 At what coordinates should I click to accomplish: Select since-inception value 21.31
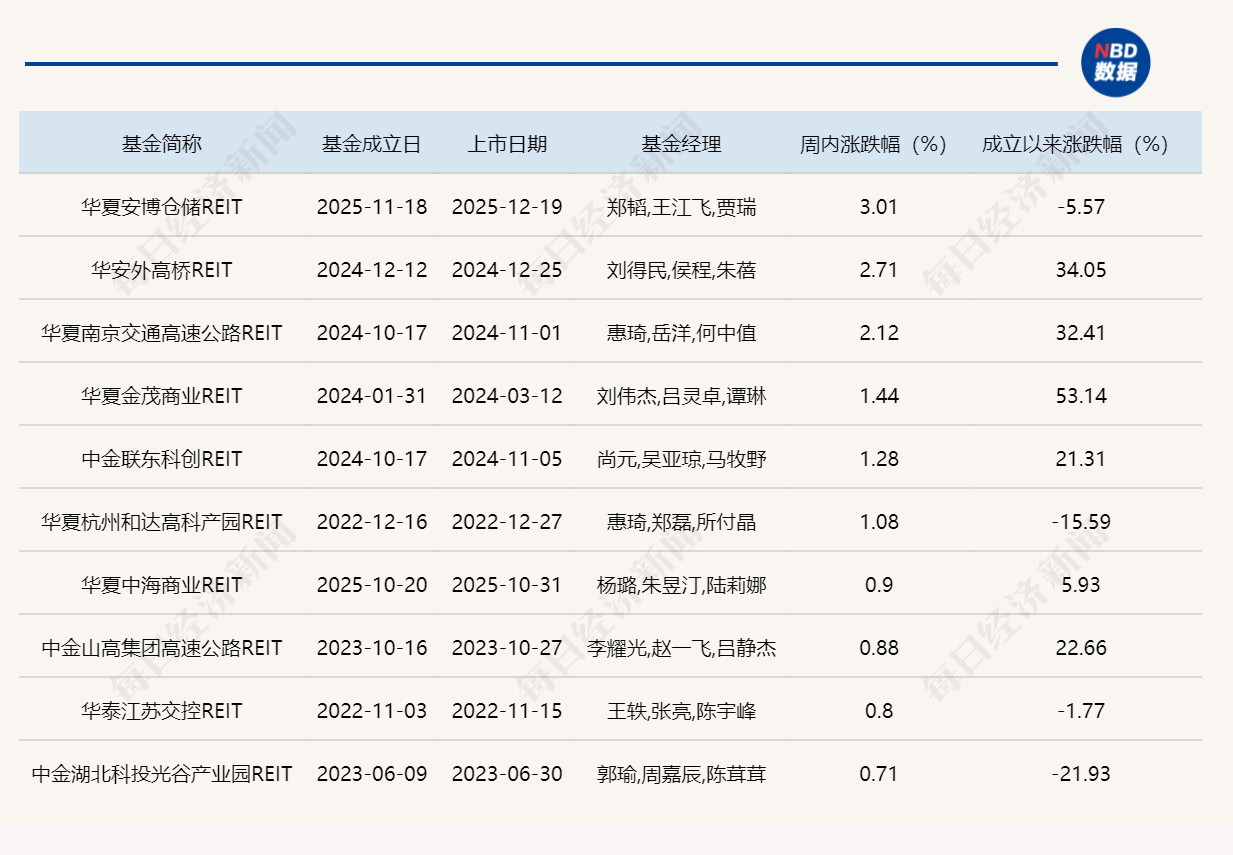(x=1081, y=459)
